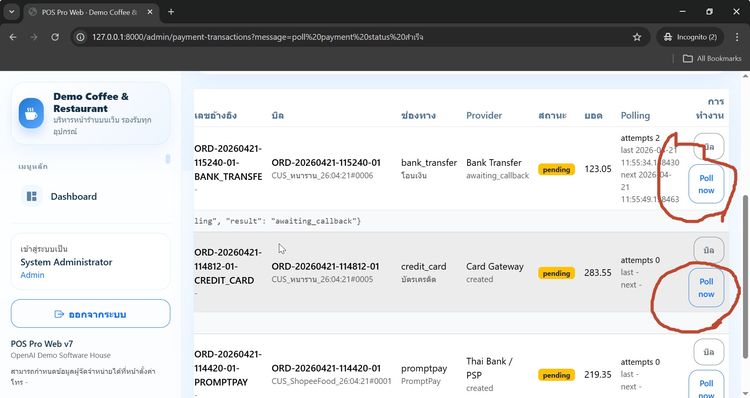Click pending badge for 283.55 row

pyautogui.click(x=556, y=273)
